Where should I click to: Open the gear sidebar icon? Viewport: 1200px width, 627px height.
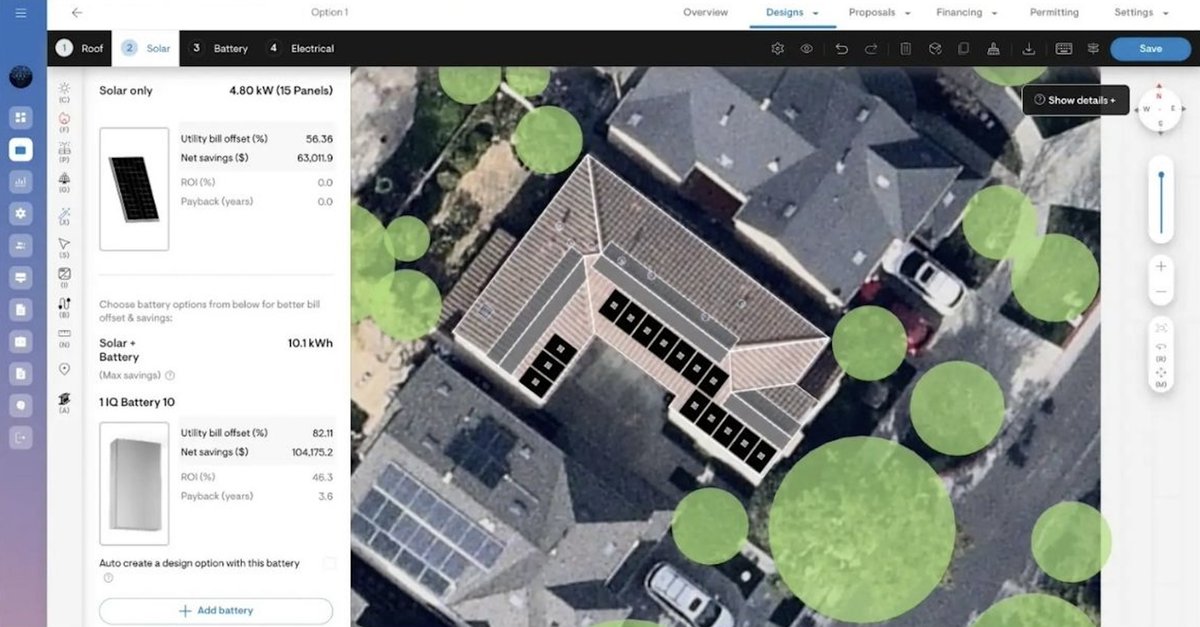(21, 213)
